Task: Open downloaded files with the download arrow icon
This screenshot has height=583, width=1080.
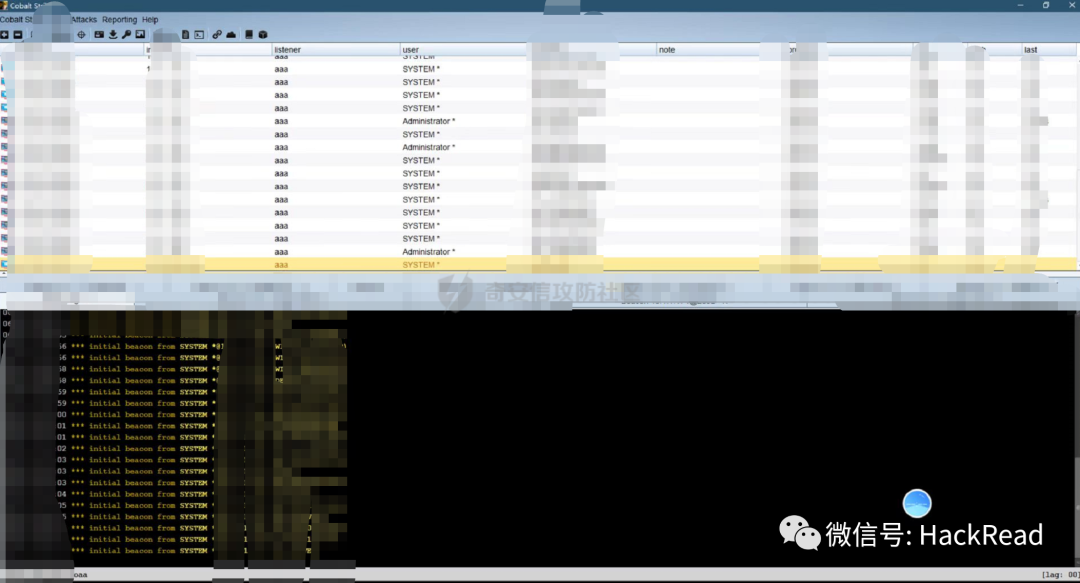Action: click(113, 34)
